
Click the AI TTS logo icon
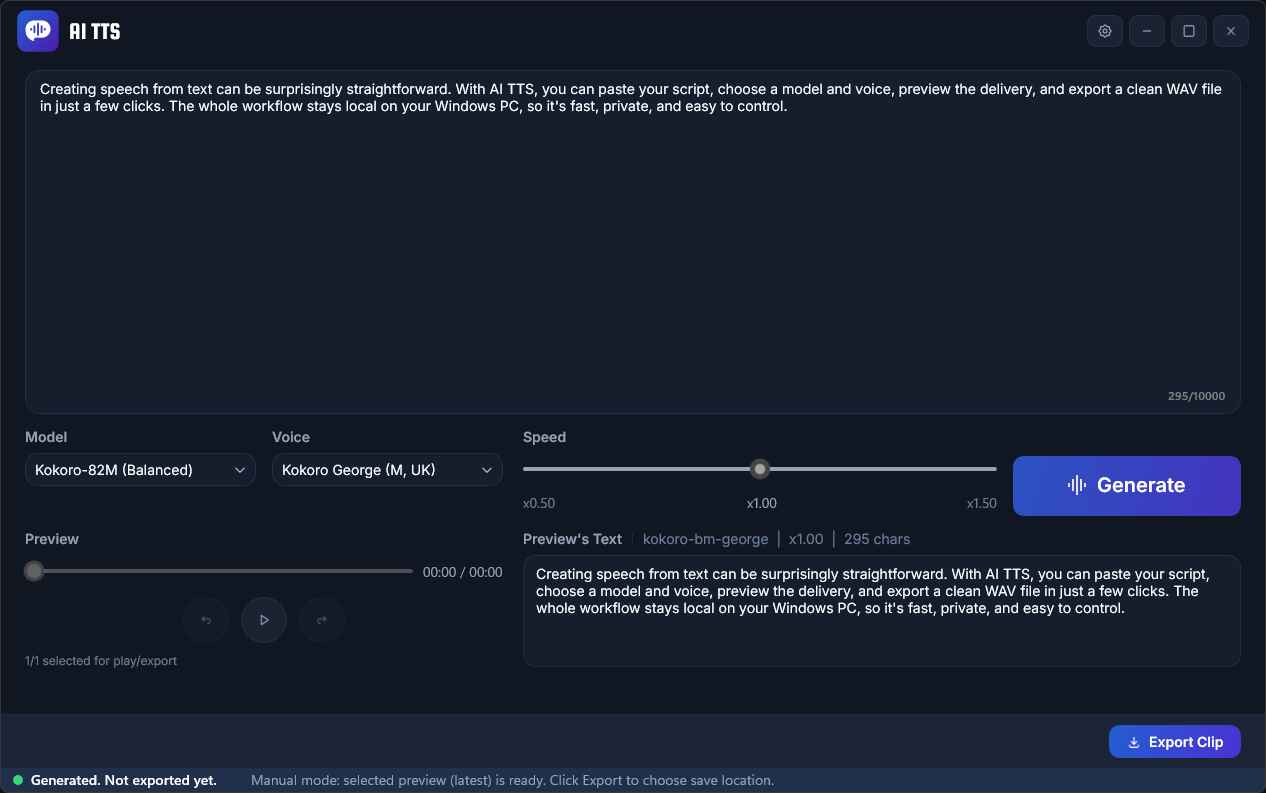pyautogui.click(x=37, y=30)
